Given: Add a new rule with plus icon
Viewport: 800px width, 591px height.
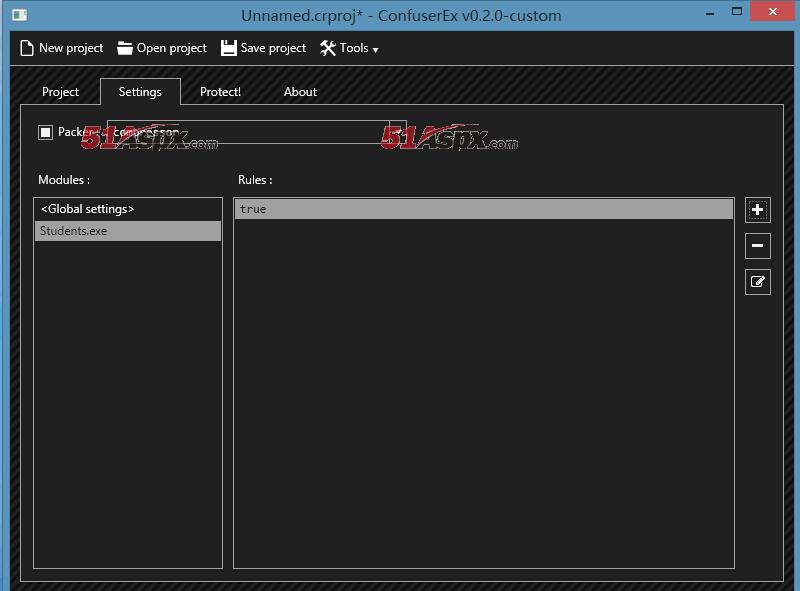Looking at the screenshot, I should (758, 210).
